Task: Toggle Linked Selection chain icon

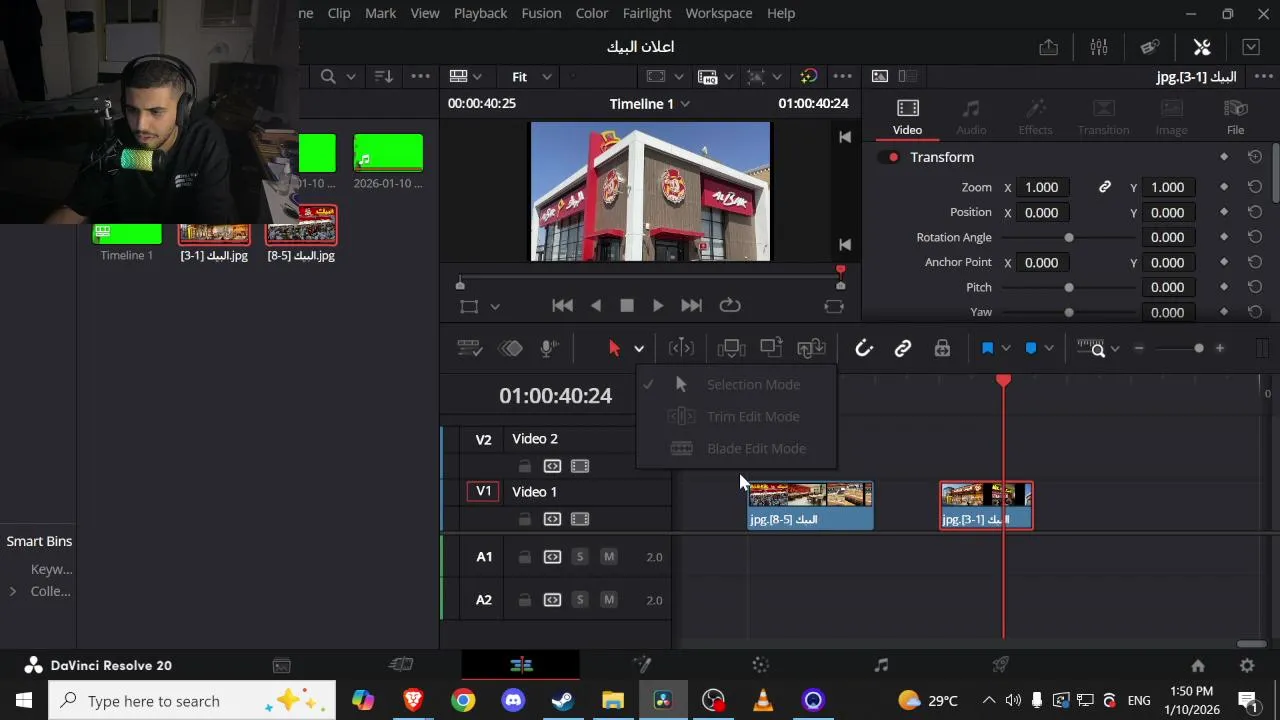Action: pyautogui.click(x=903, y=348)
